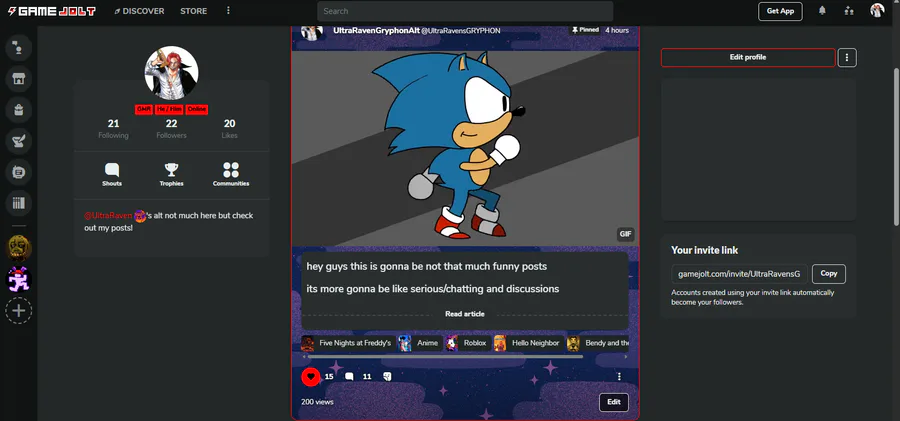Open UltraRavenGryphonAlt post author name

point(376,30)
